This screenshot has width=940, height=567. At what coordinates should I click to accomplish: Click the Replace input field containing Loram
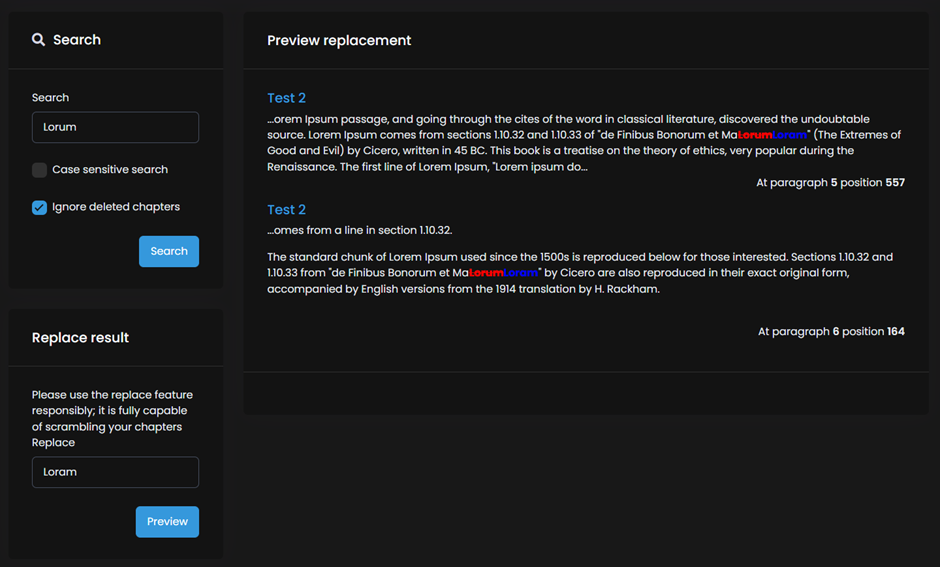click(115, 472)
